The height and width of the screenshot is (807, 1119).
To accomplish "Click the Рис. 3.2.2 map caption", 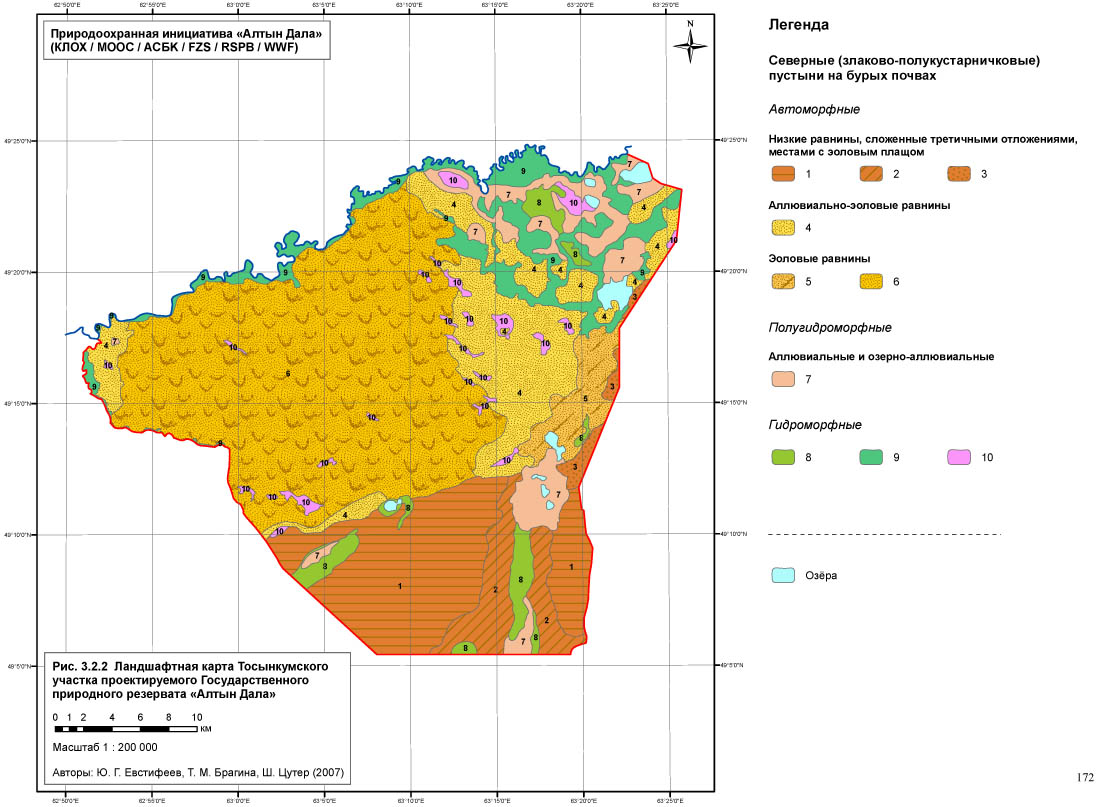I will (188, 678).
